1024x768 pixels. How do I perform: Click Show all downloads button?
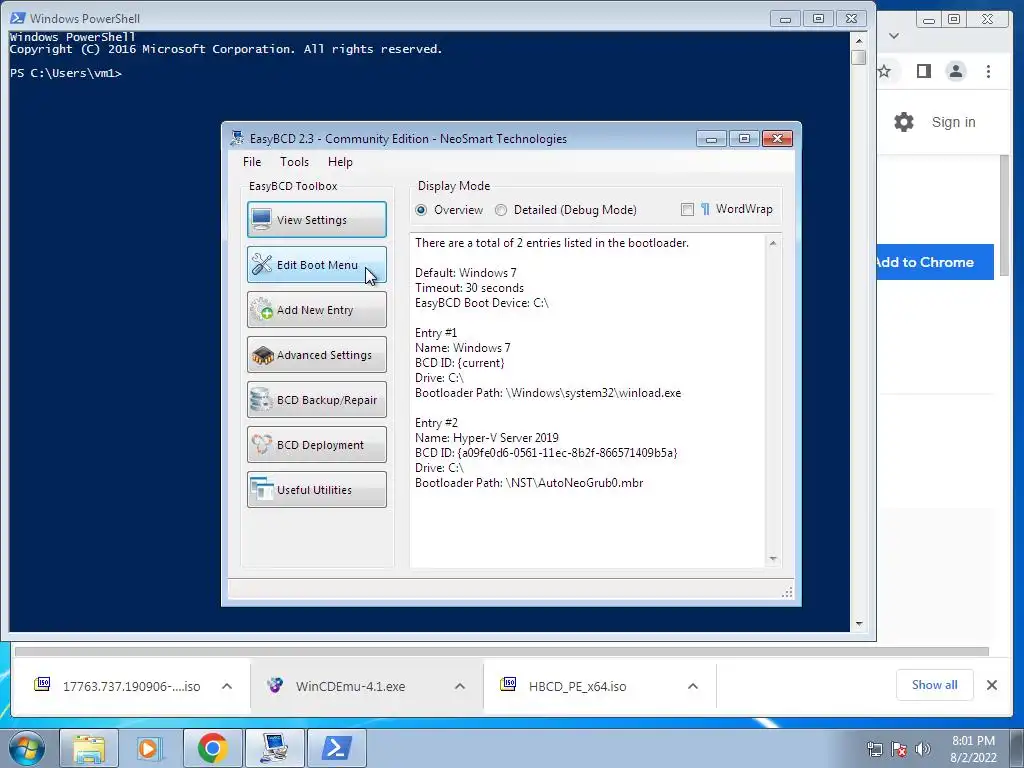coord(935,685)
